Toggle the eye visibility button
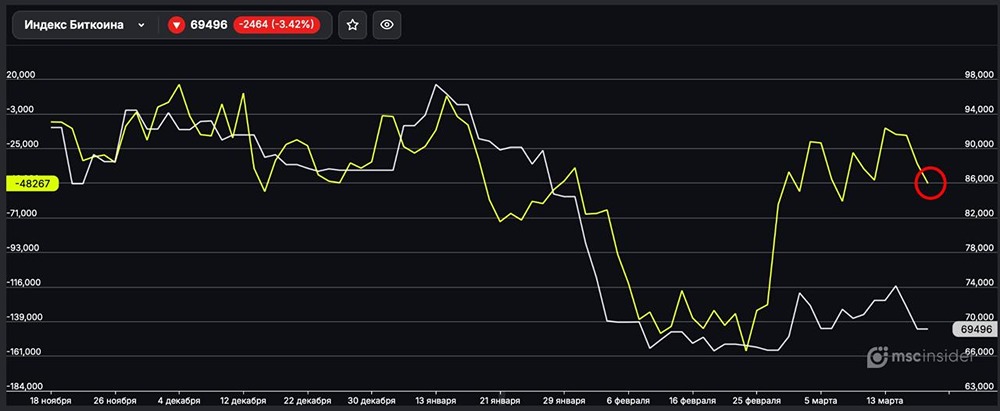1000x411 pixels. (387, 26)
